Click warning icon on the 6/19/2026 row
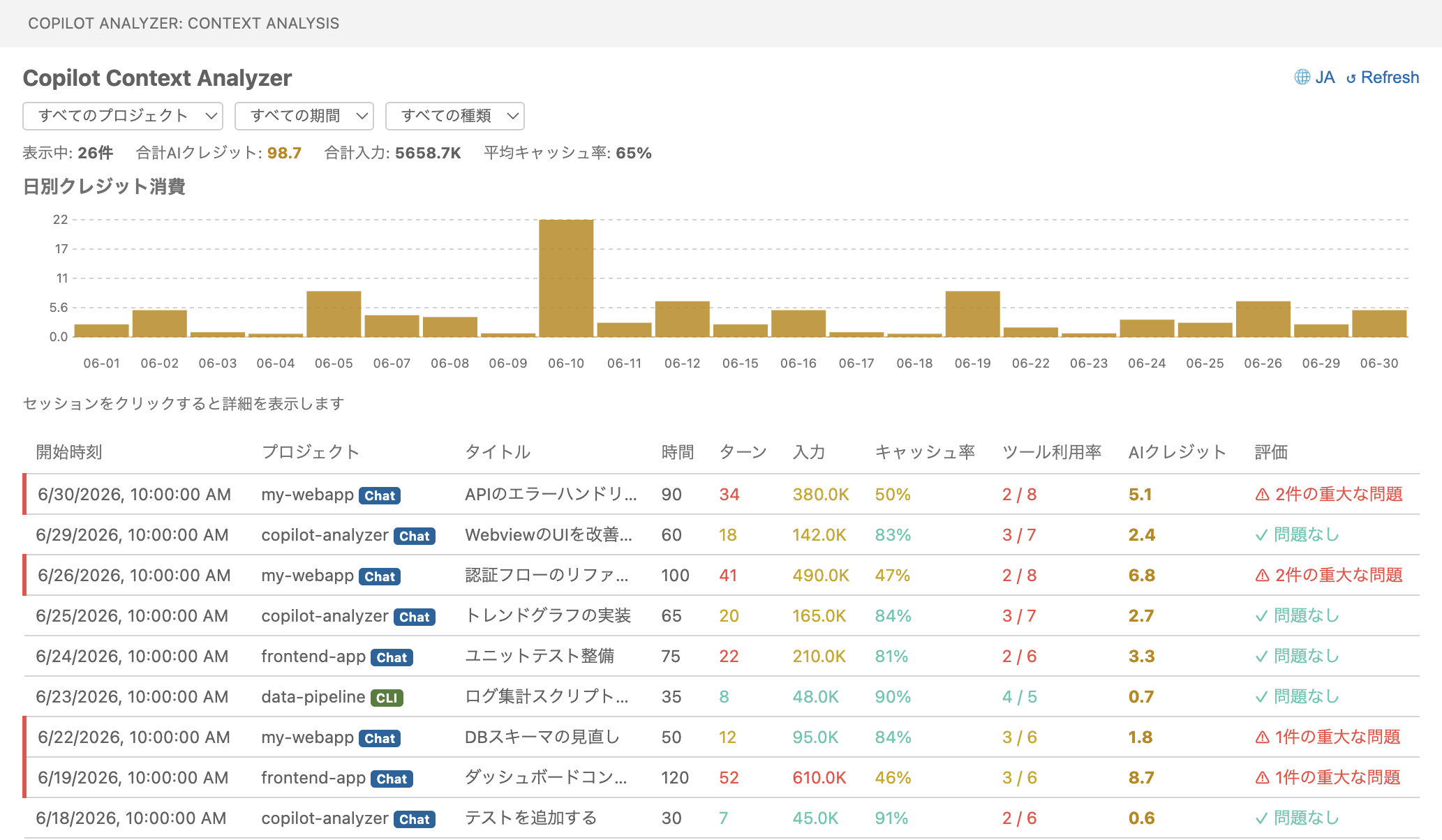The height and width of the screenshot is (840, 1442). [x=1262, y=778]
